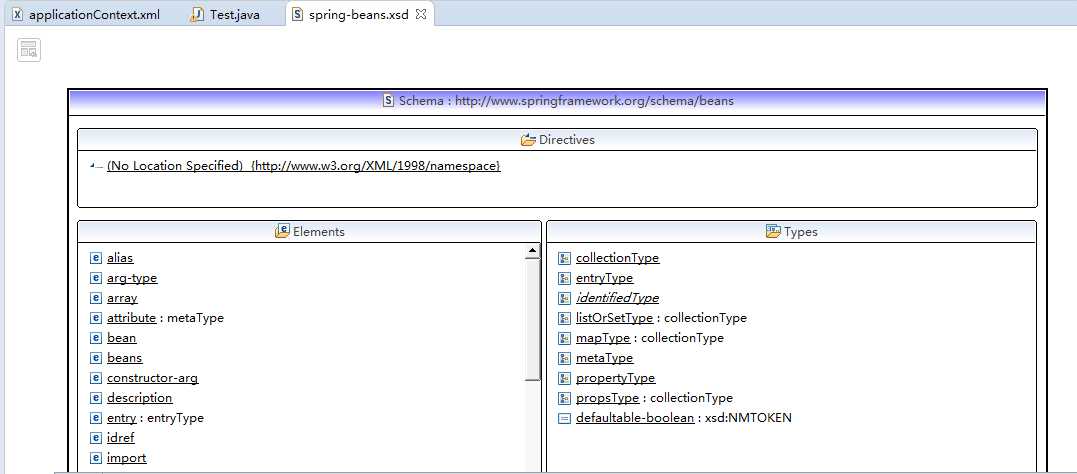Open the arg-type element

coord(132,278)
